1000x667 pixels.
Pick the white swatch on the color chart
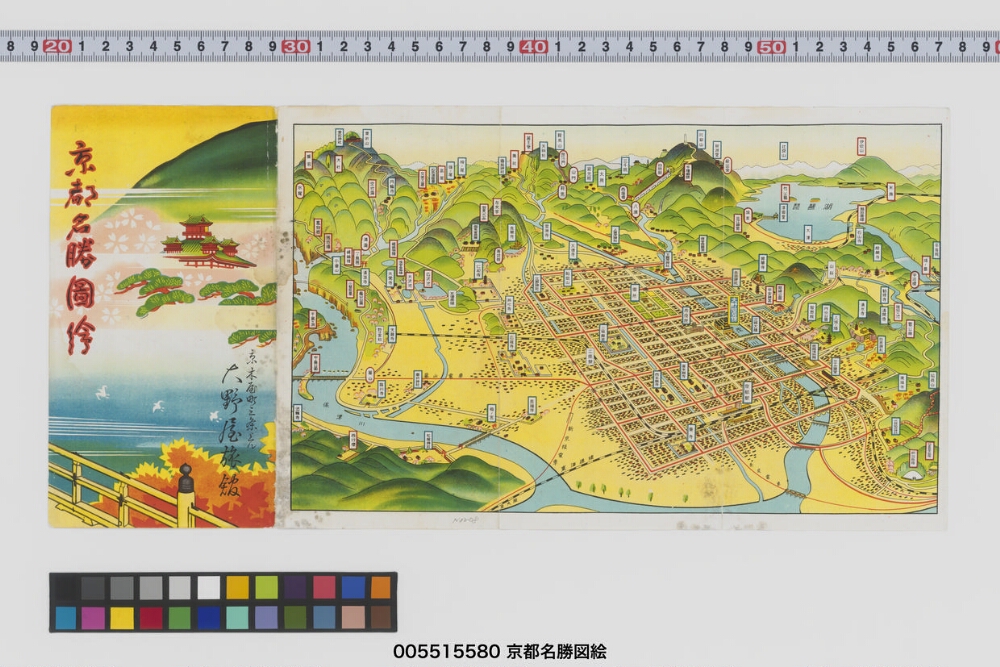pyautogui.click(x=209, y=587)
